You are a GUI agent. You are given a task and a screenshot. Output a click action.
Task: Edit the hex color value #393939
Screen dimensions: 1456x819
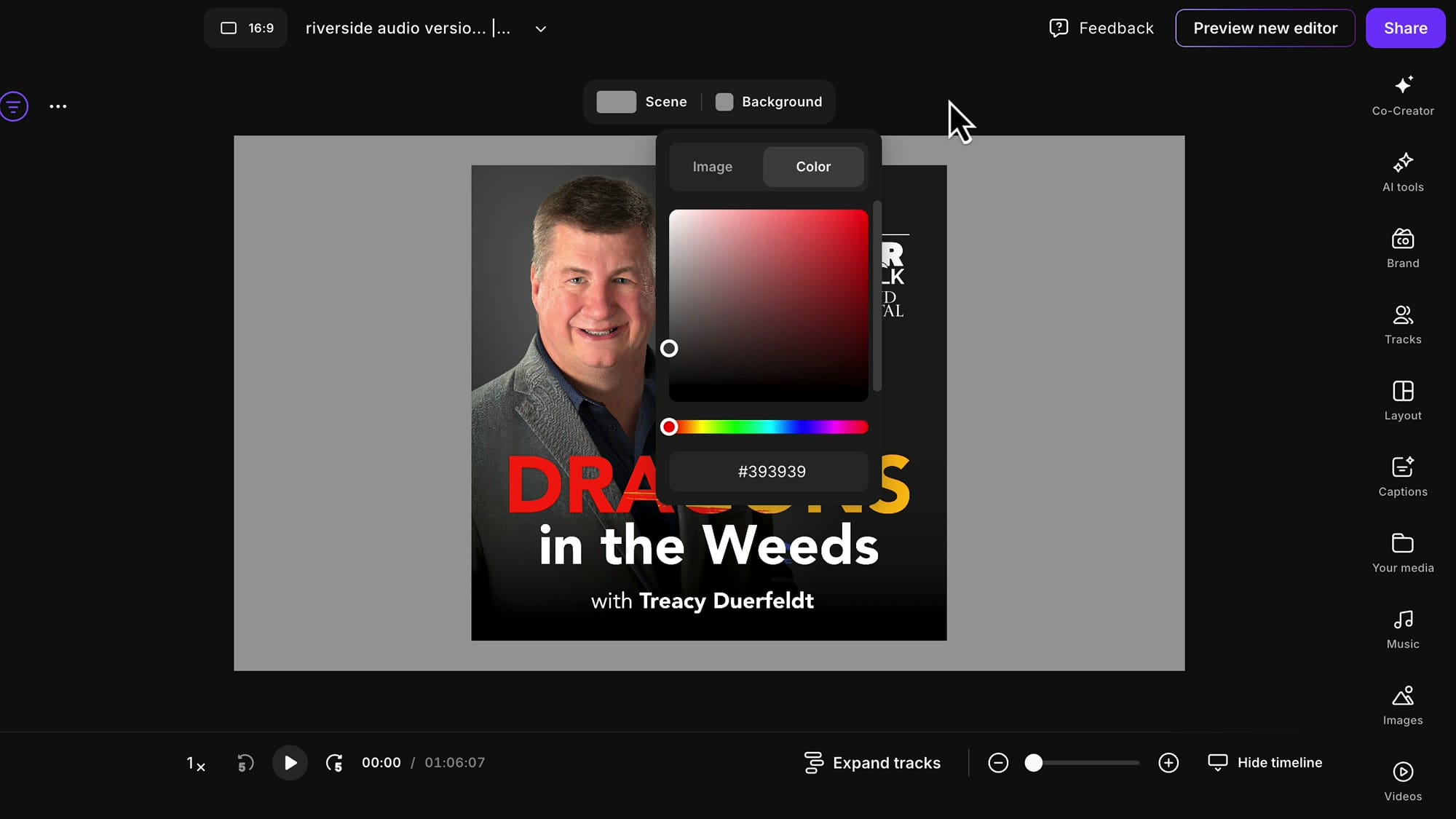tap(769, 471)
